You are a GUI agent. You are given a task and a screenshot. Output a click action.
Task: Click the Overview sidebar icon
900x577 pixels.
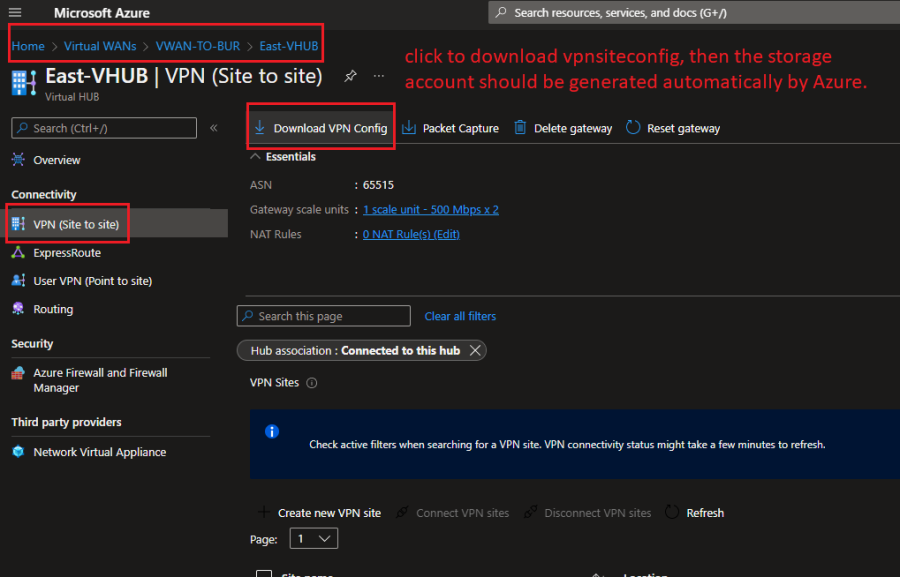(18, 160)
